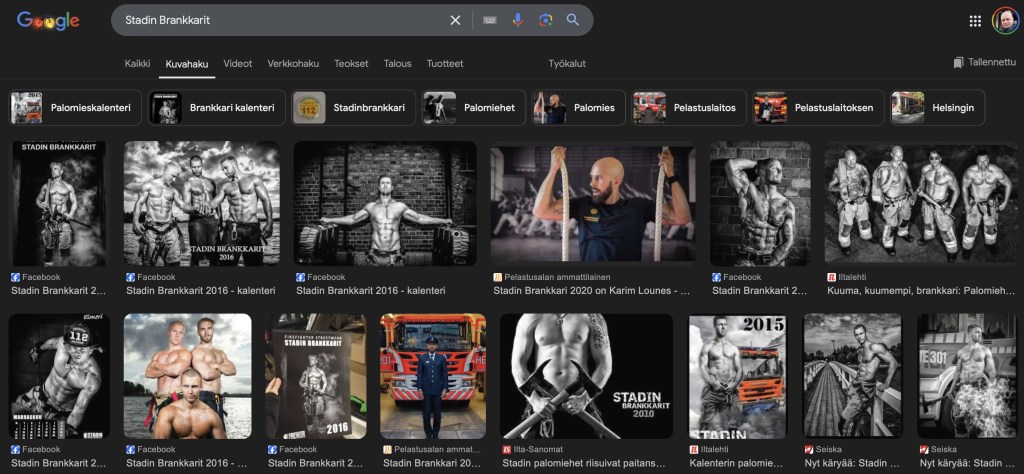Switch to the Kaikki tab

click(137, 64)
